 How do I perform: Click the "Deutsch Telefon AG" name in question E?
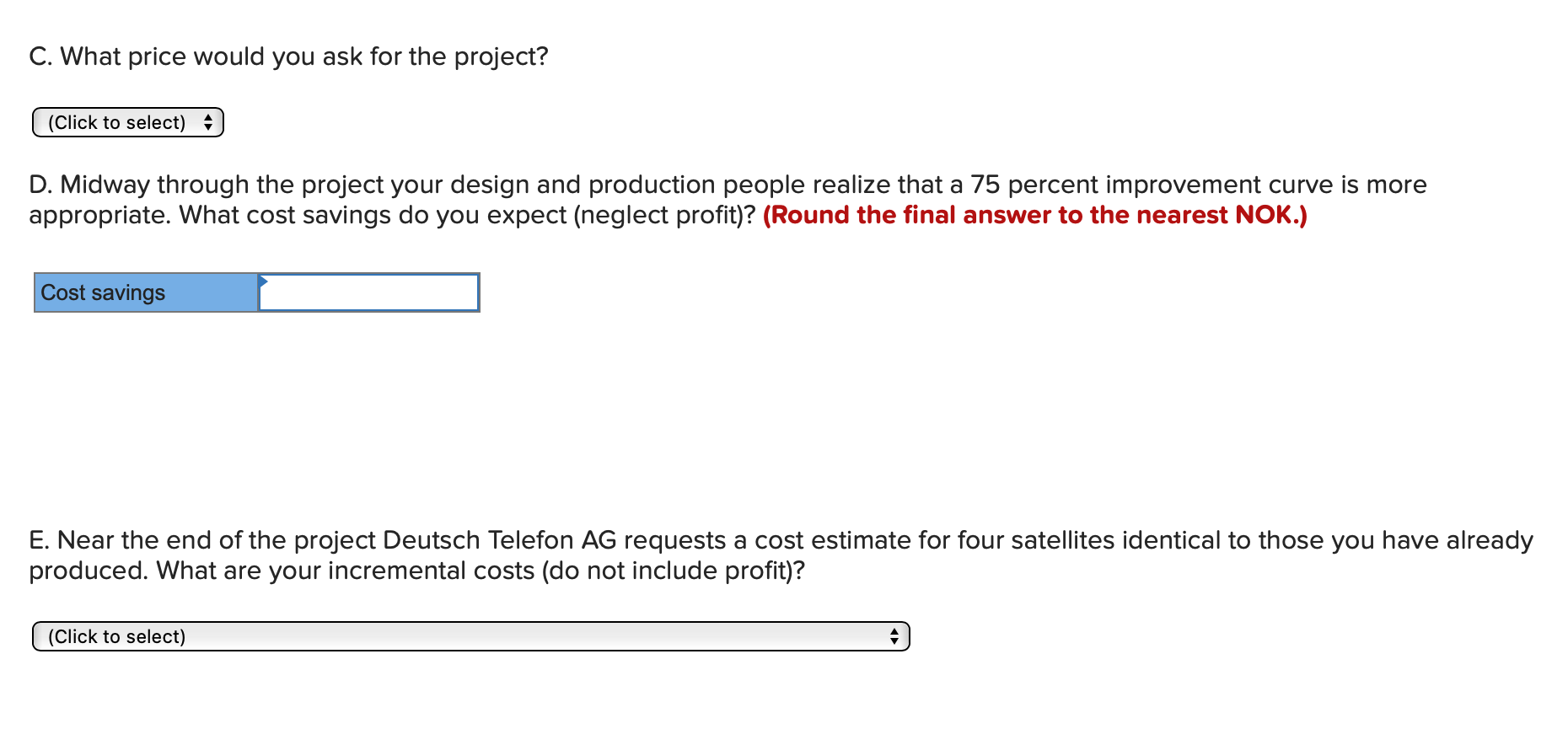499,540
